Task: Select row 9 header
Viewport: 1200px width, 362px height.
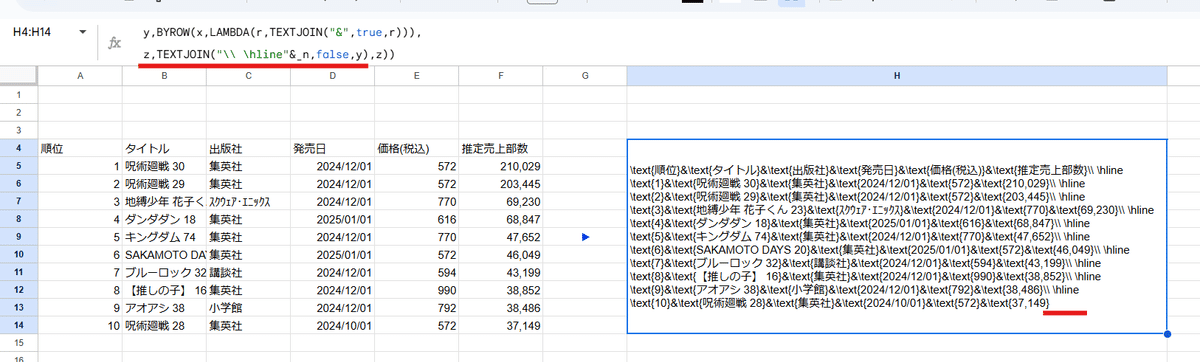Action: (19, 237)
